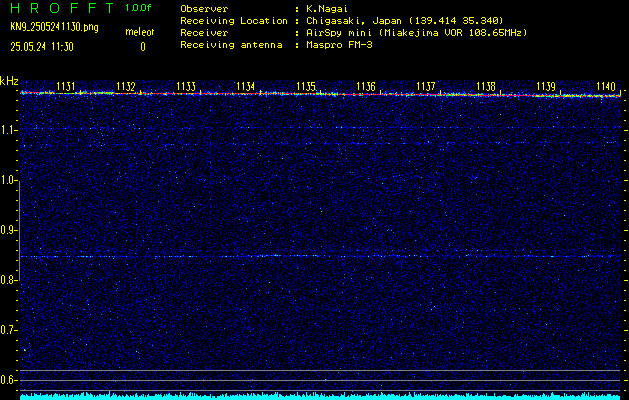This screenshot has height=400, width=629.
Task: Click the 1132 time marker
Action: [126, 86]
